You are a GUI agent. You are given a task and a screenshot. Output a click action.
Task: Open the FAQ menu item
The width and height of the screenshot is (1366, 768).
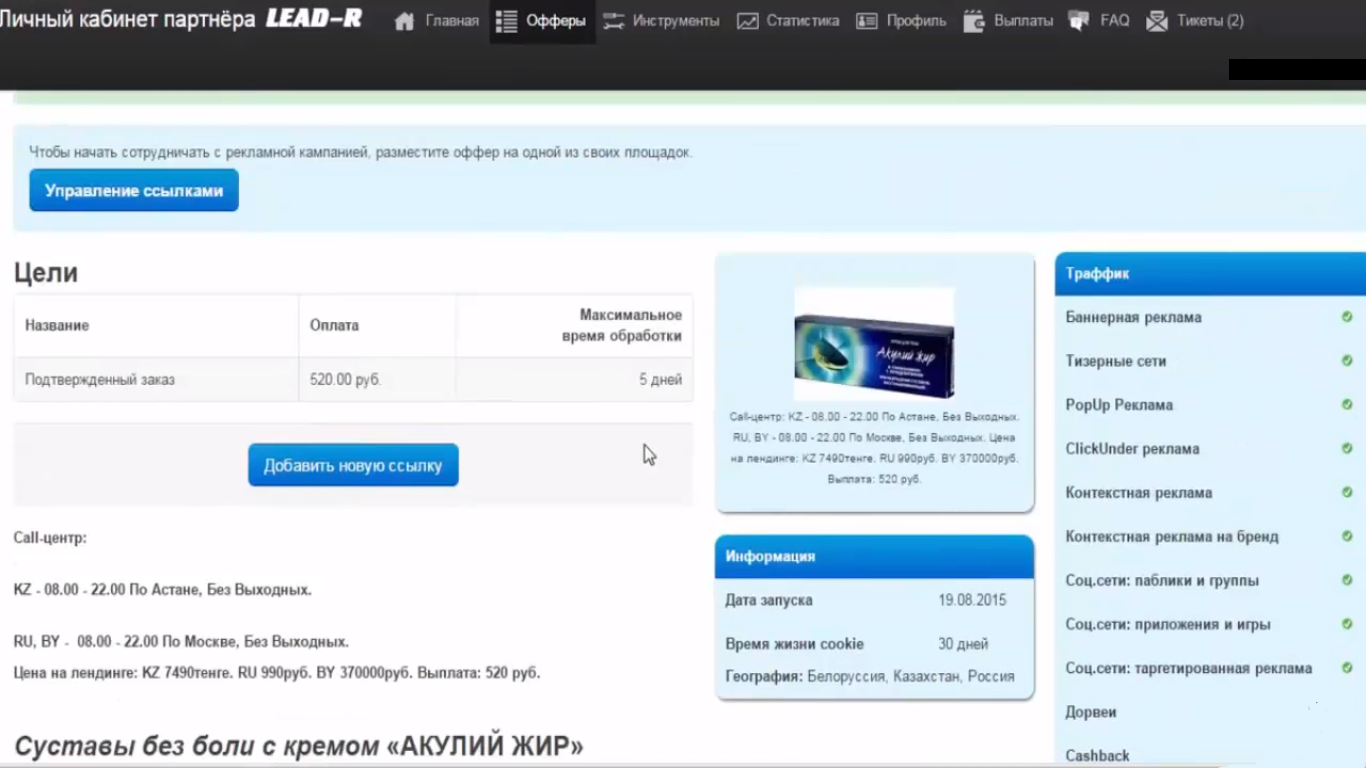pyautogui.click(x=1099, y=21)
